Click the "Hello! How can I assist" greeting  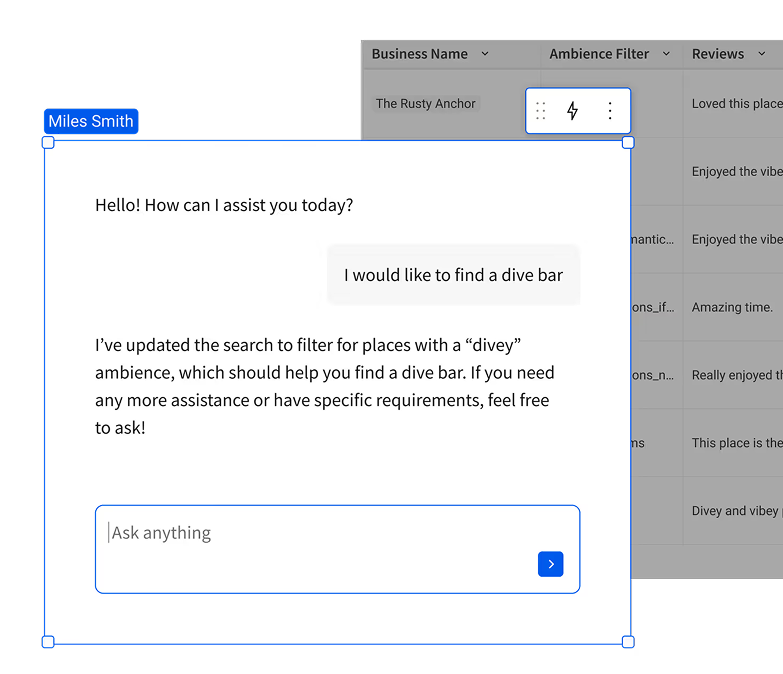point(224,206)
